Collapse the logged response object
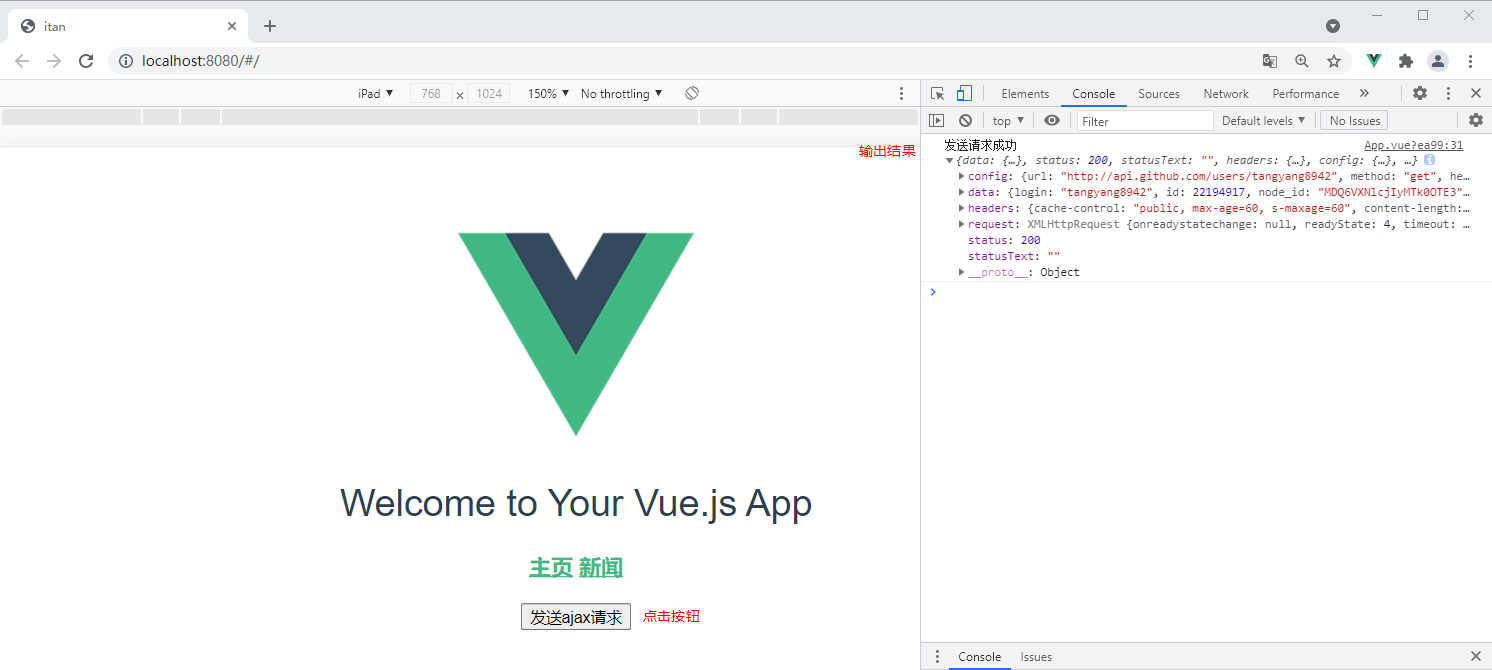This screenshot has width=1492, height=670. pos(948,160)
